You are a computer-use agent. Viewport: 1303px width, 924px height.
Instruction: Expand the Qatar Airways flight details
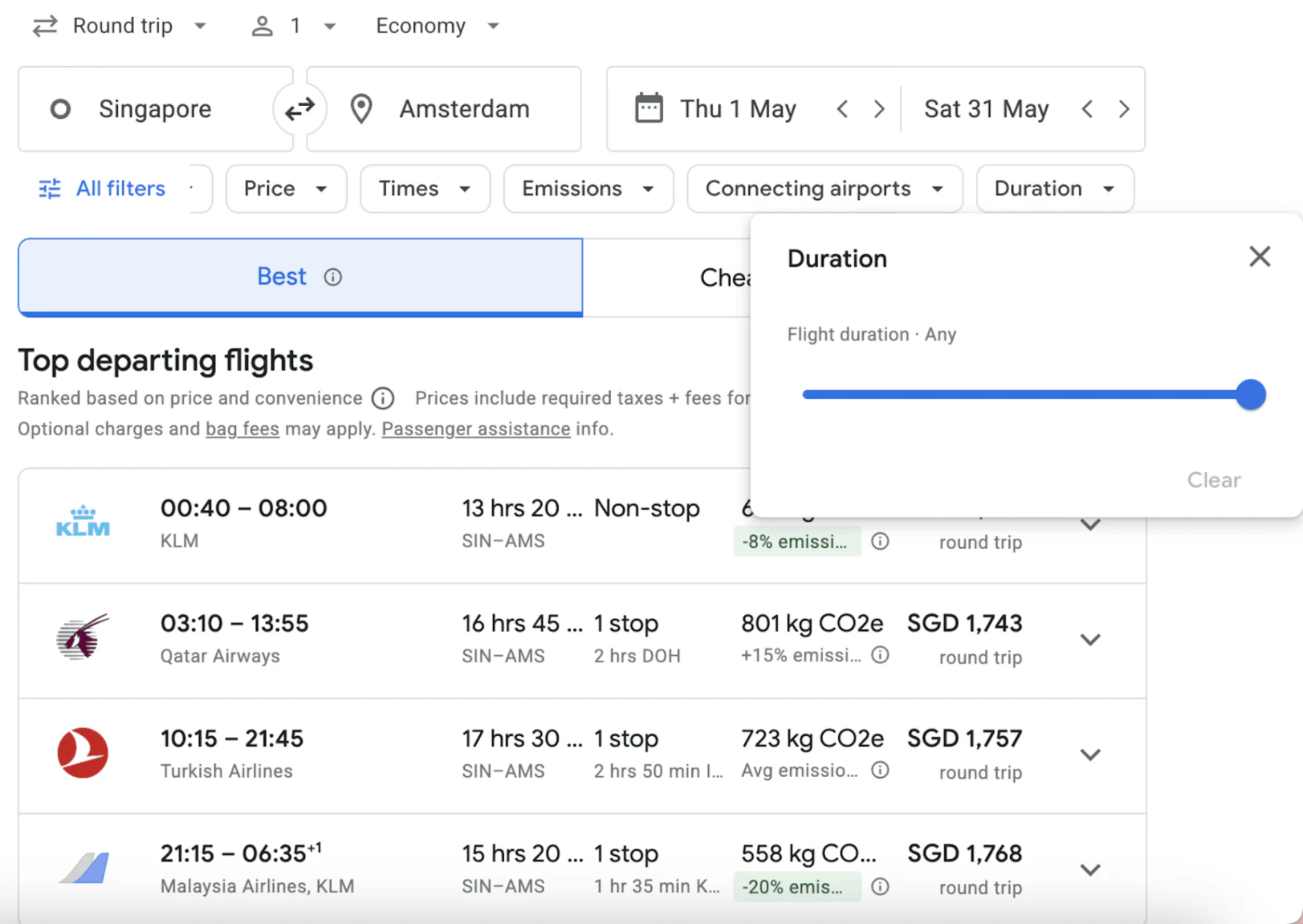[x=1090, y=640]
